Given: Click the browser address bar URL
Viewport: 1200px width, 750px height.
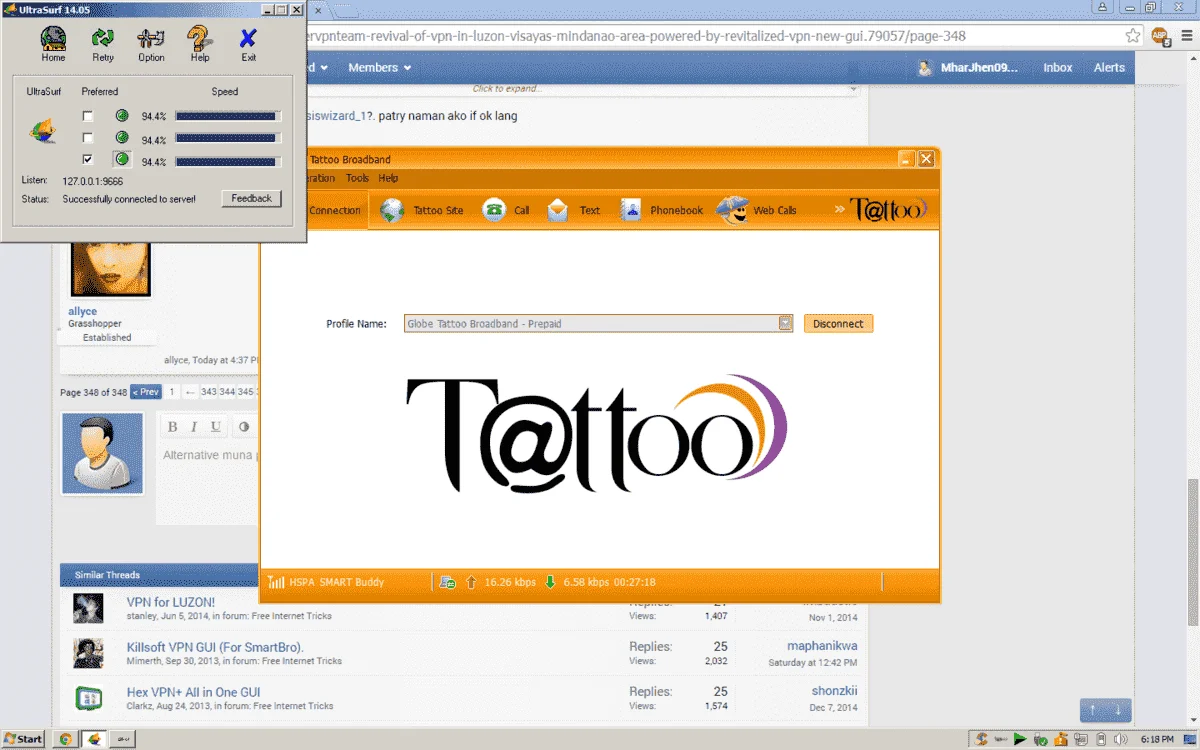Looking at the screenshot, I should pos(636,35).
